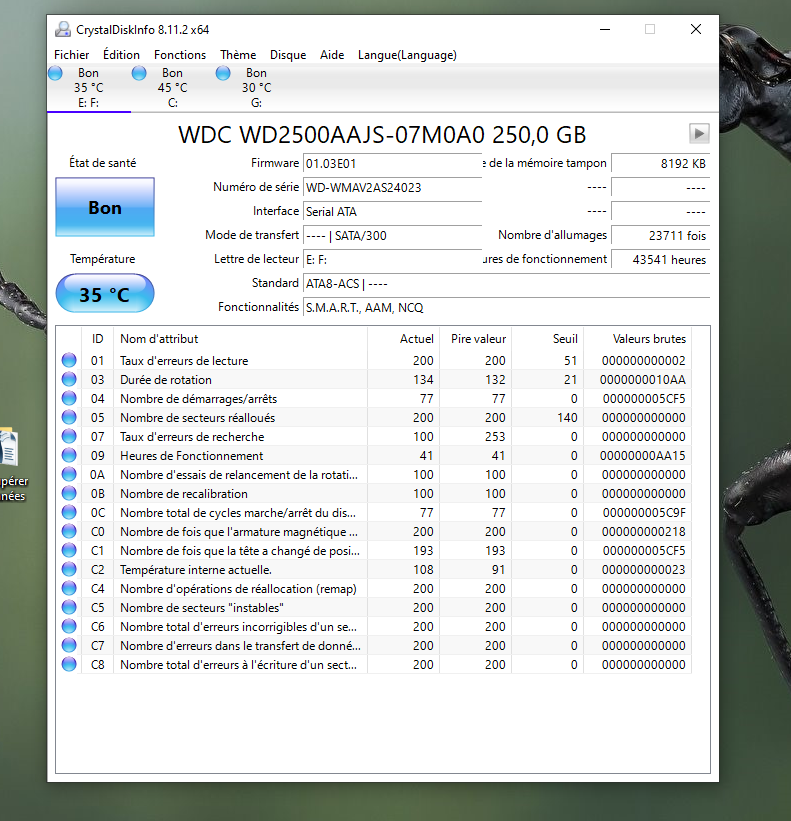791x821 pixels.
Task: Select the Taux d'erreurs de lecture row
Action: 374,360
